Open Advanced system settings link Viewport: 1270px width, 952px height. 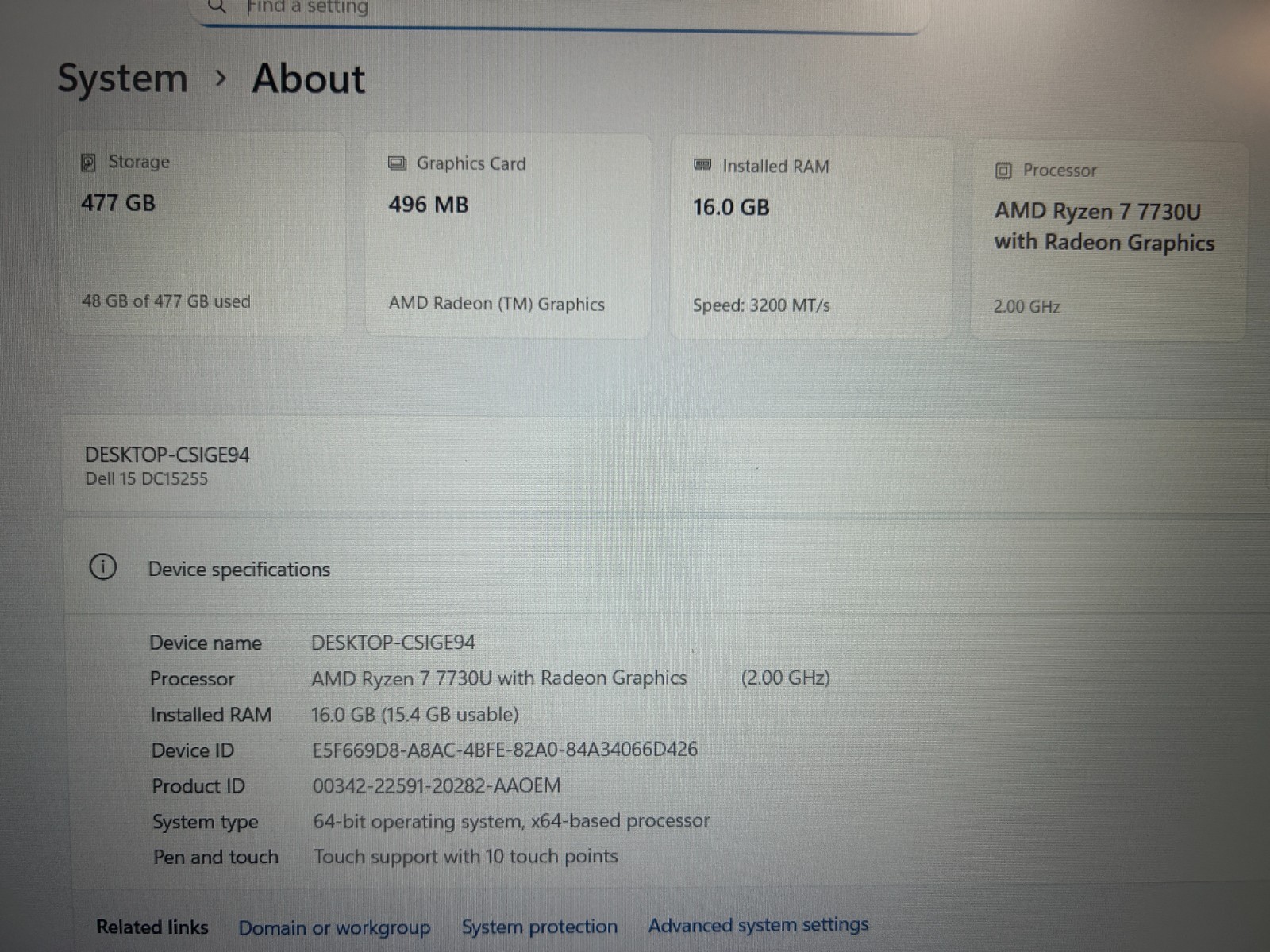758,925
